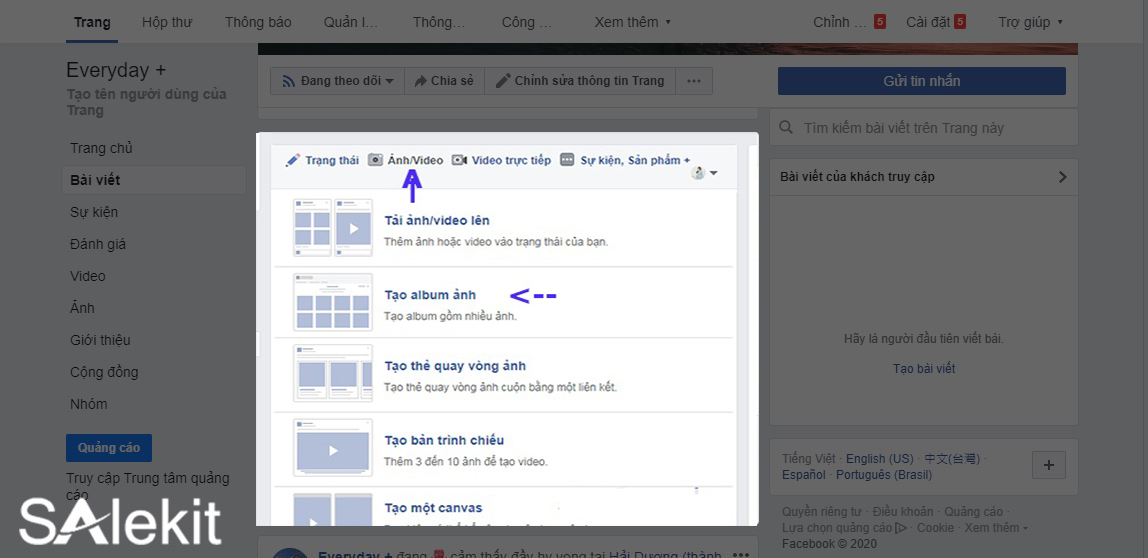Open Nhóm in sidebar
The width and height of the screenshot is (1148, 558).
pyautogui.click(x=89, y=404)
